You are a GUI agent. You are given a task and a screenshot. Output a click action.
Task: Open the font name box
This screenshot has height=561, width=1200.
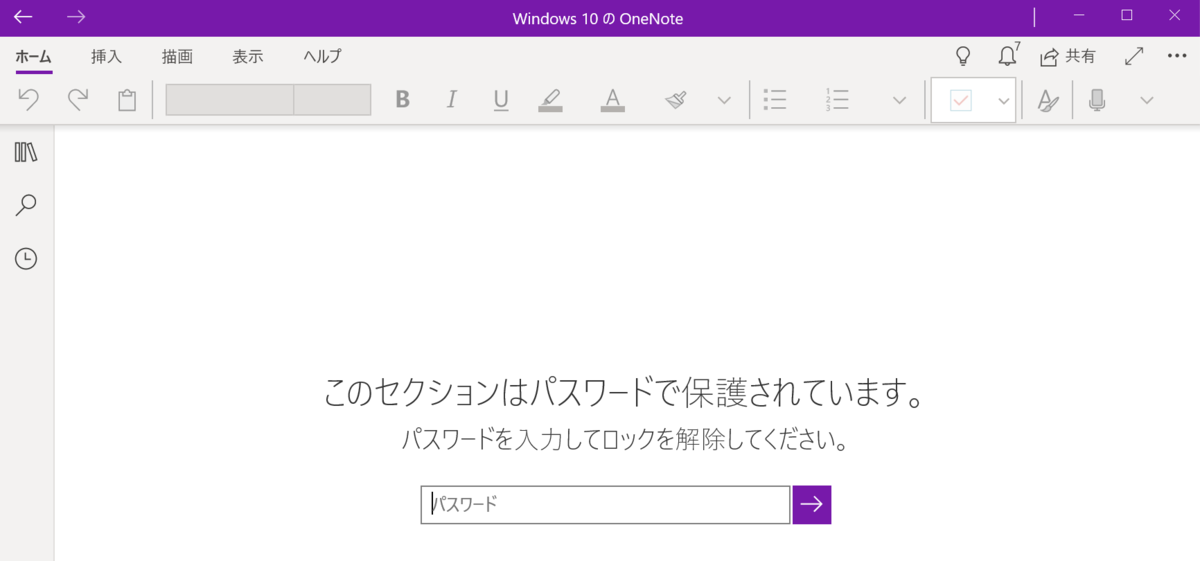pos(229,100)
